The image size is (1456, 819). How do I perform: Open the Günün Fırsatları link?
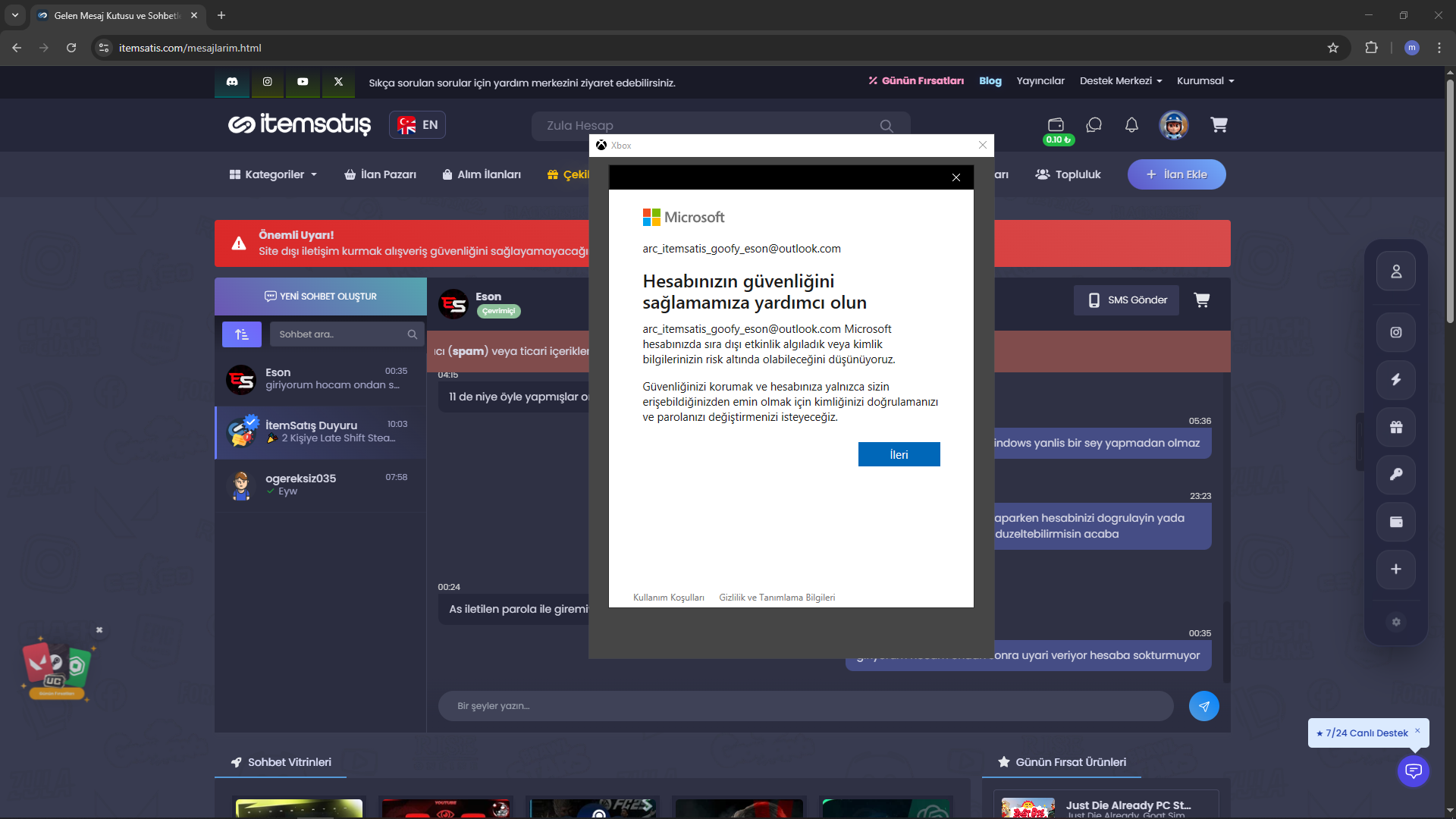916,81
